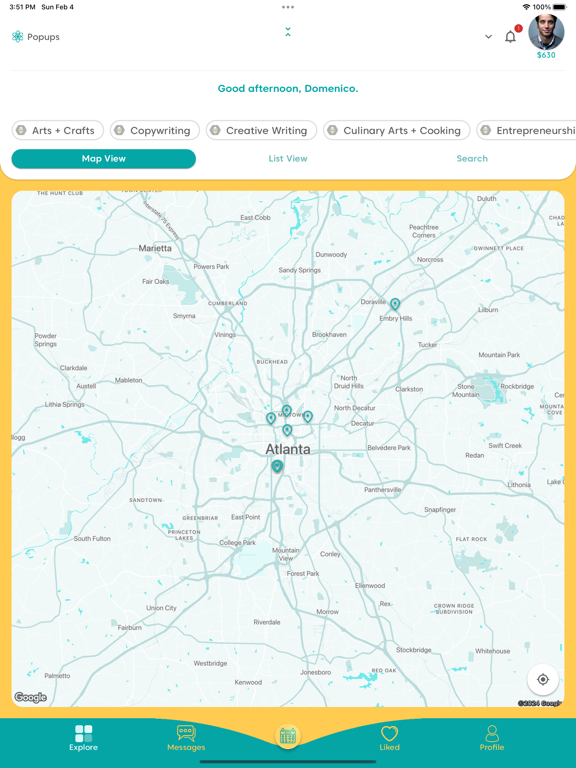Tap the Popups logo icon
This screenshot has height=768, width=576.
(x=18, y=37)
